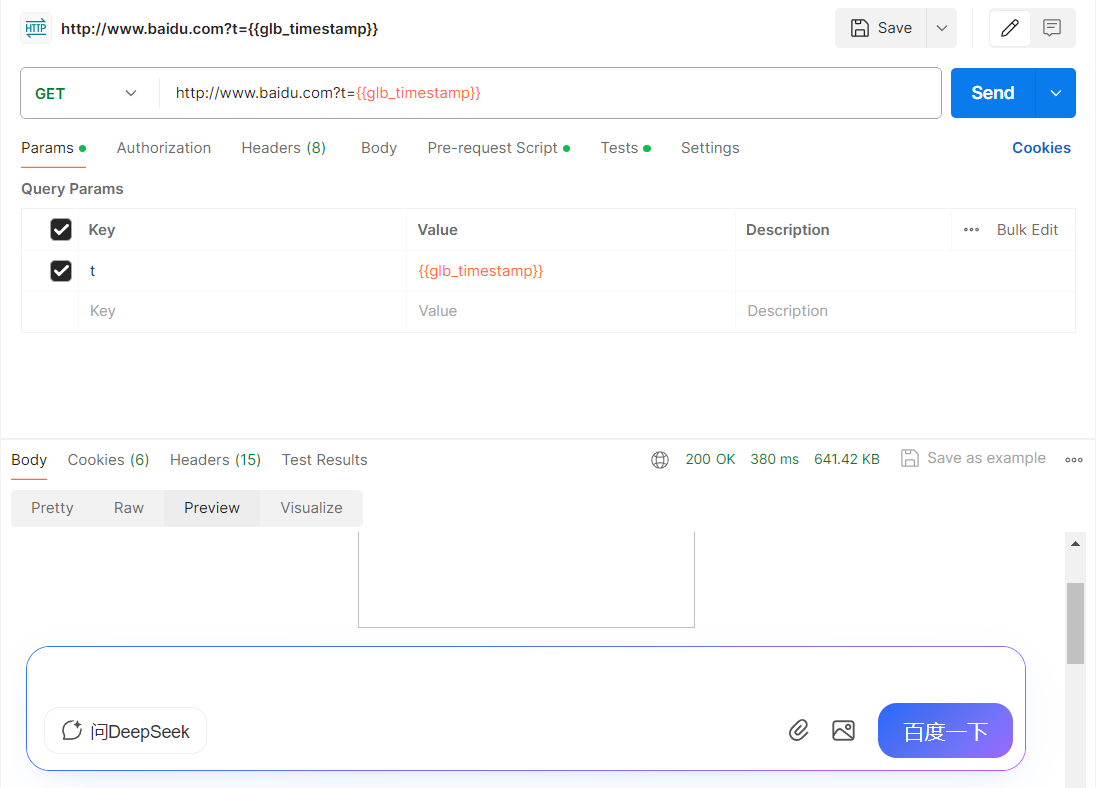Click the HTTP request type icon
Image resolution: width=1111 pixels, height=788 pixels.
pos(35,28)
